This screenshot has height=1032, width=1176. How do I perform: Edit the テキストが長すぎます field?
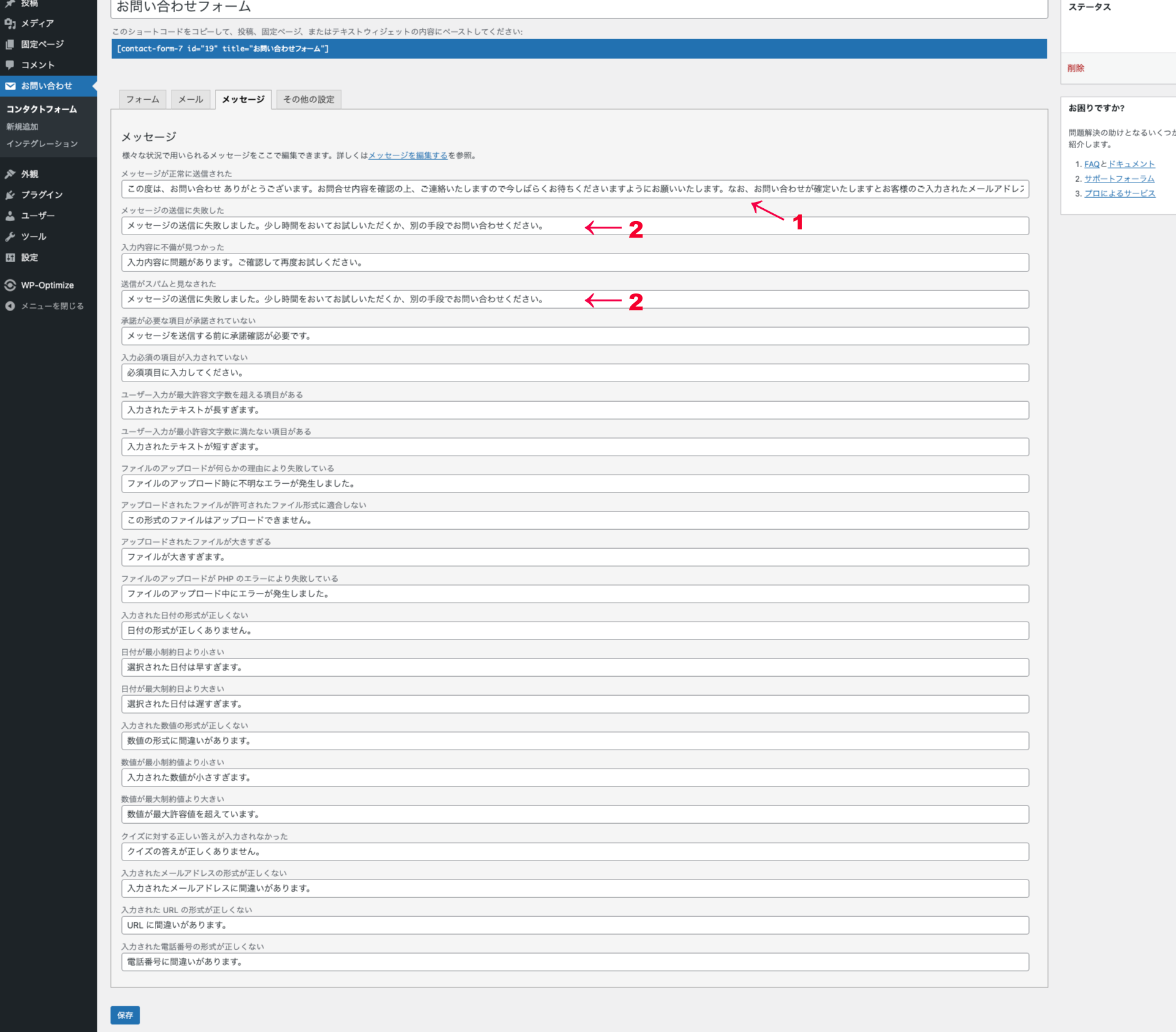click(x=575, y=410)
